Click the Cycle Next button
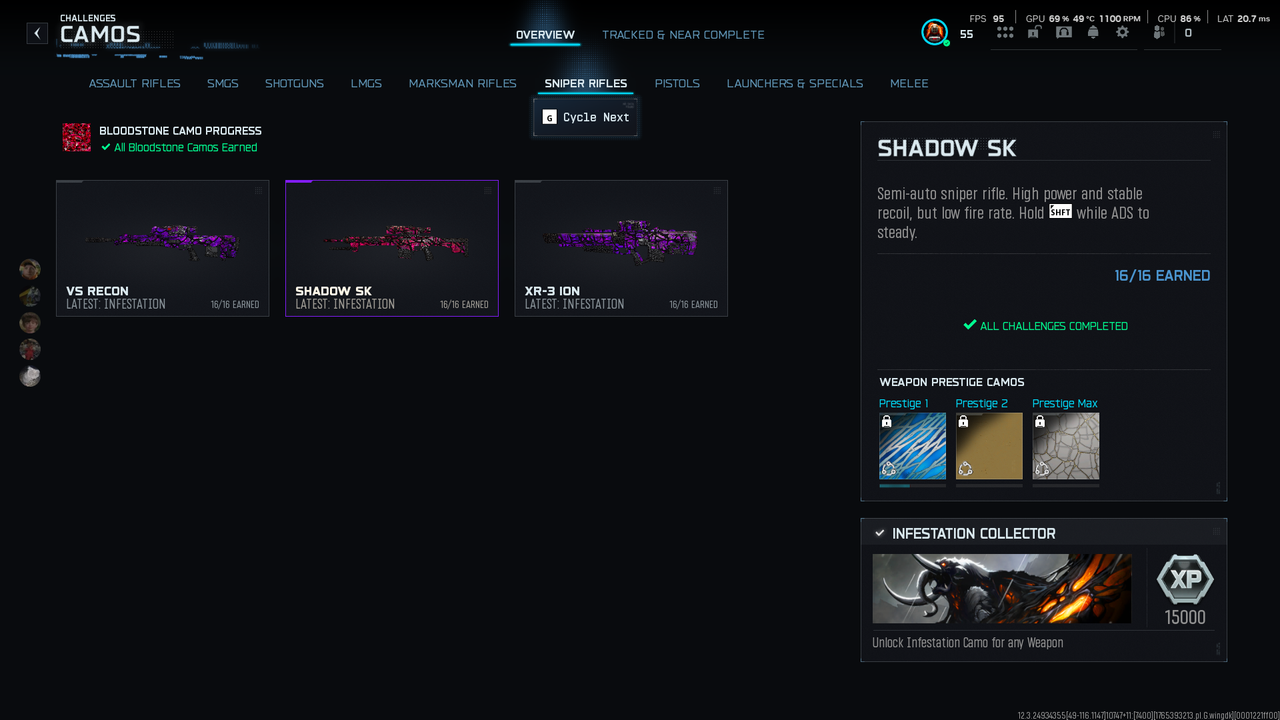This screenshot has width=1280, height=720. point(586,117)
